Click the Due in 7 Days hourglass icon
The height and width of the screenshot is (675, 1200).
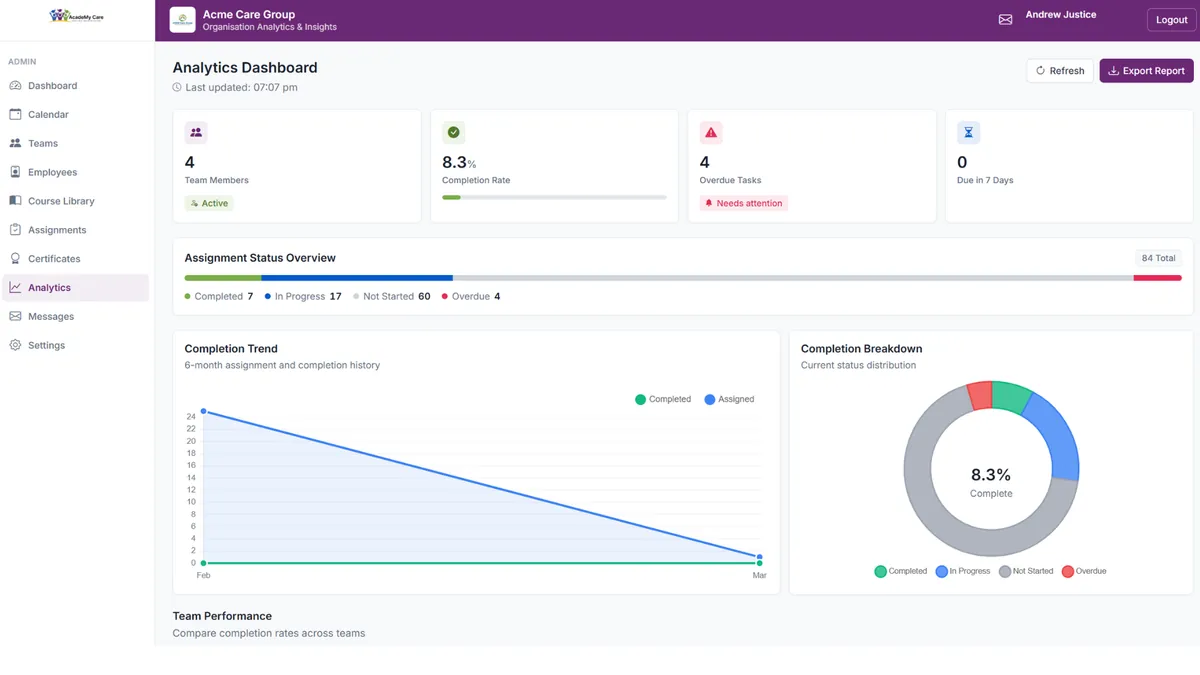pos(968,132)
